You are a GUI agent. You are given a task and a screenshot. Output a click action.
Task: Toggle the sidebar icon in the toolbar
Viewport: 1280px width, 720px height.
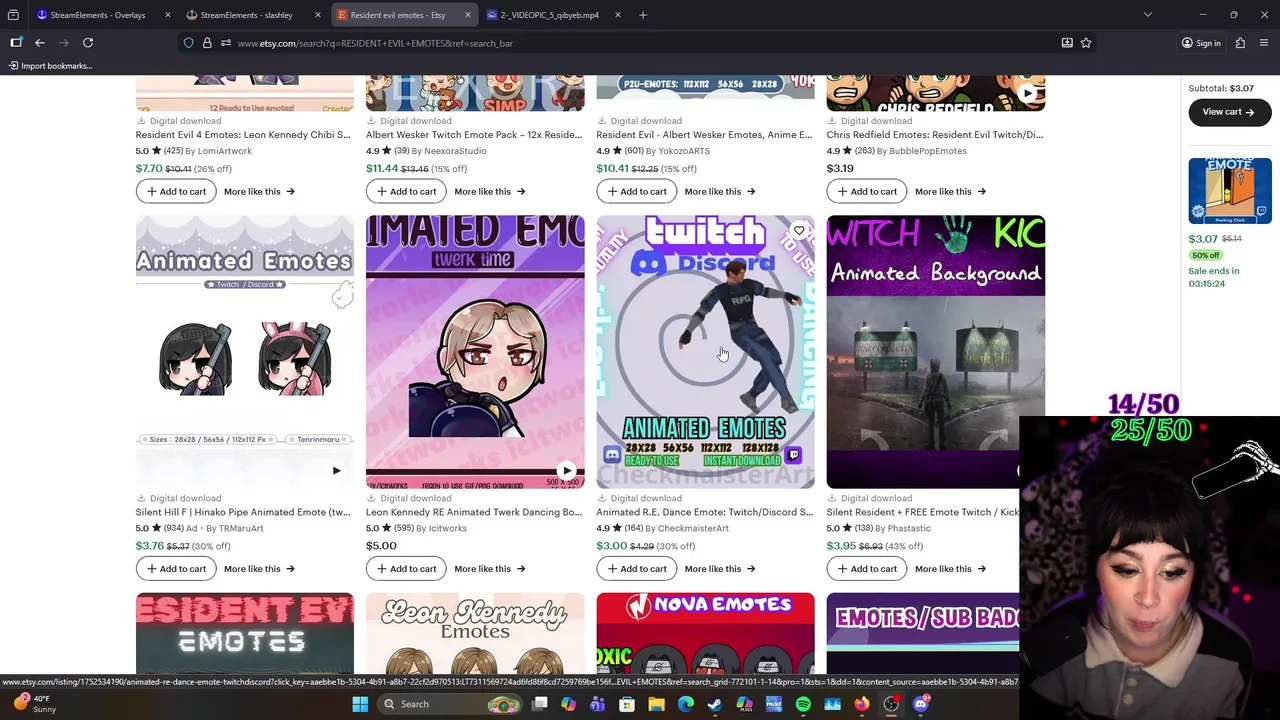tap(16, 43)
